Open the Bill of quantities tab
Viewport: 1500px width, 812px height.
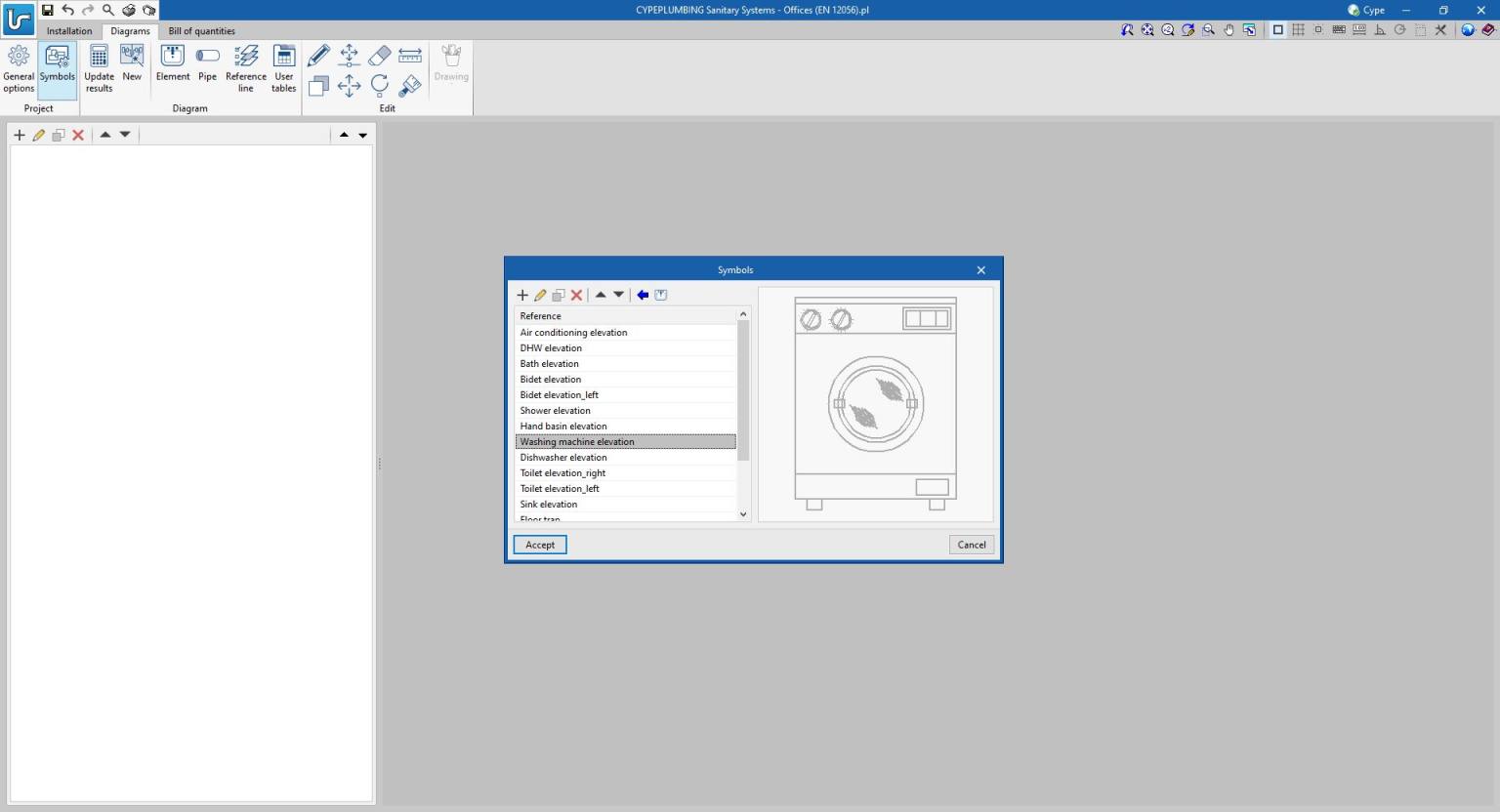click(202, 31)
